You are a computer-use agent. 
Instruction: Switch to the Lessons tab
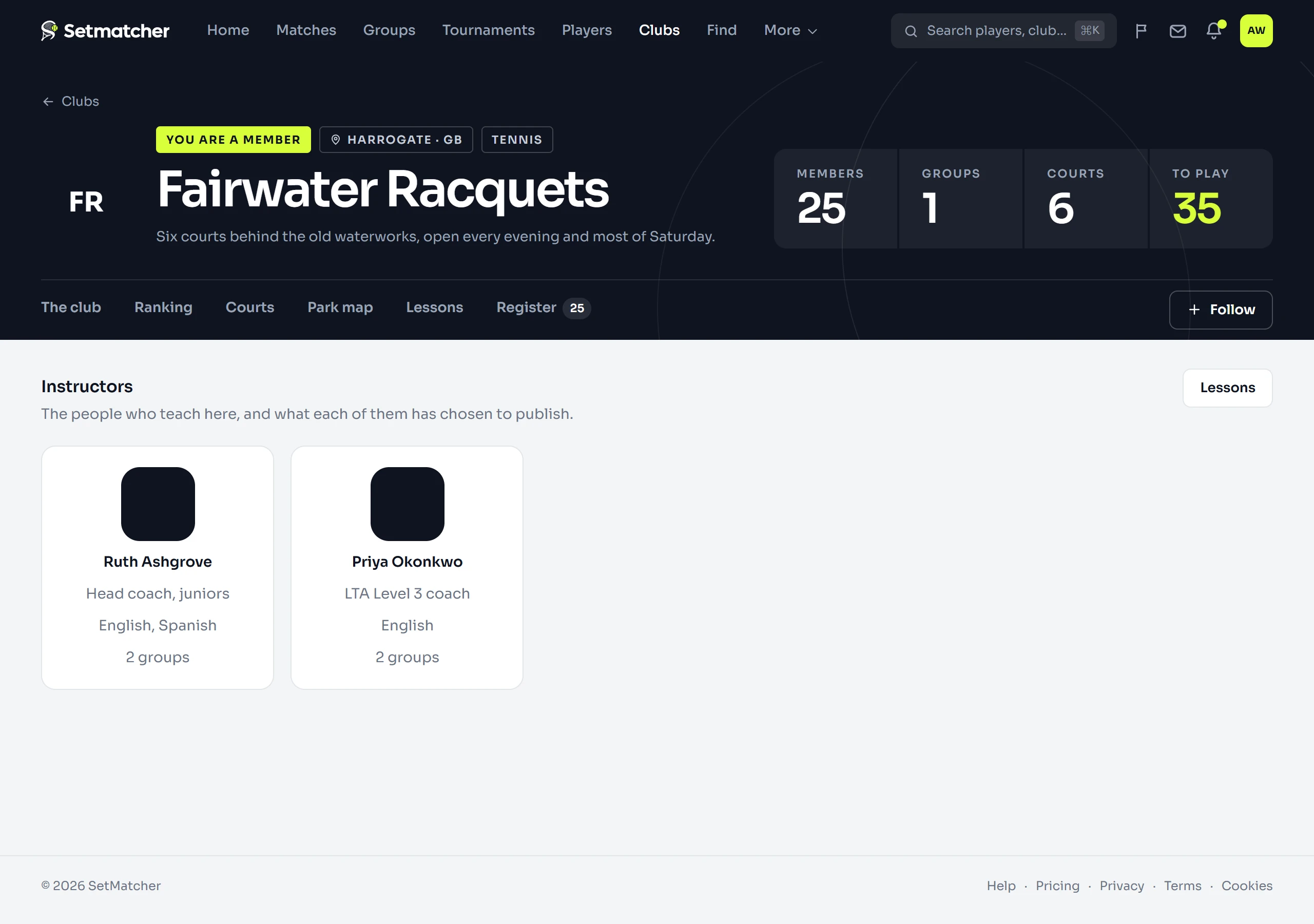[434, 307]
